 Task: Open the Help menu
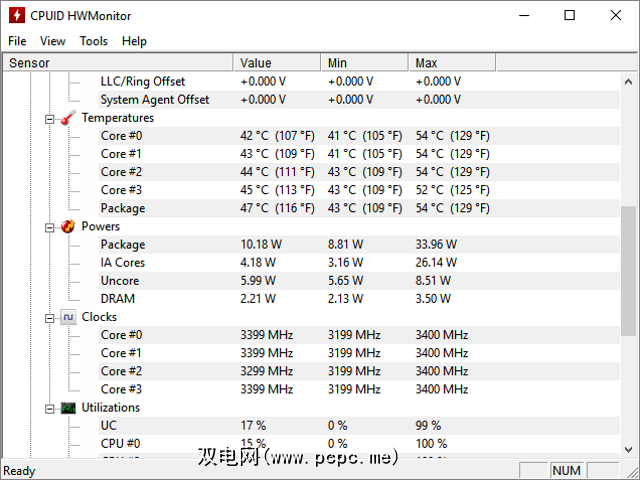coord(134,41)
